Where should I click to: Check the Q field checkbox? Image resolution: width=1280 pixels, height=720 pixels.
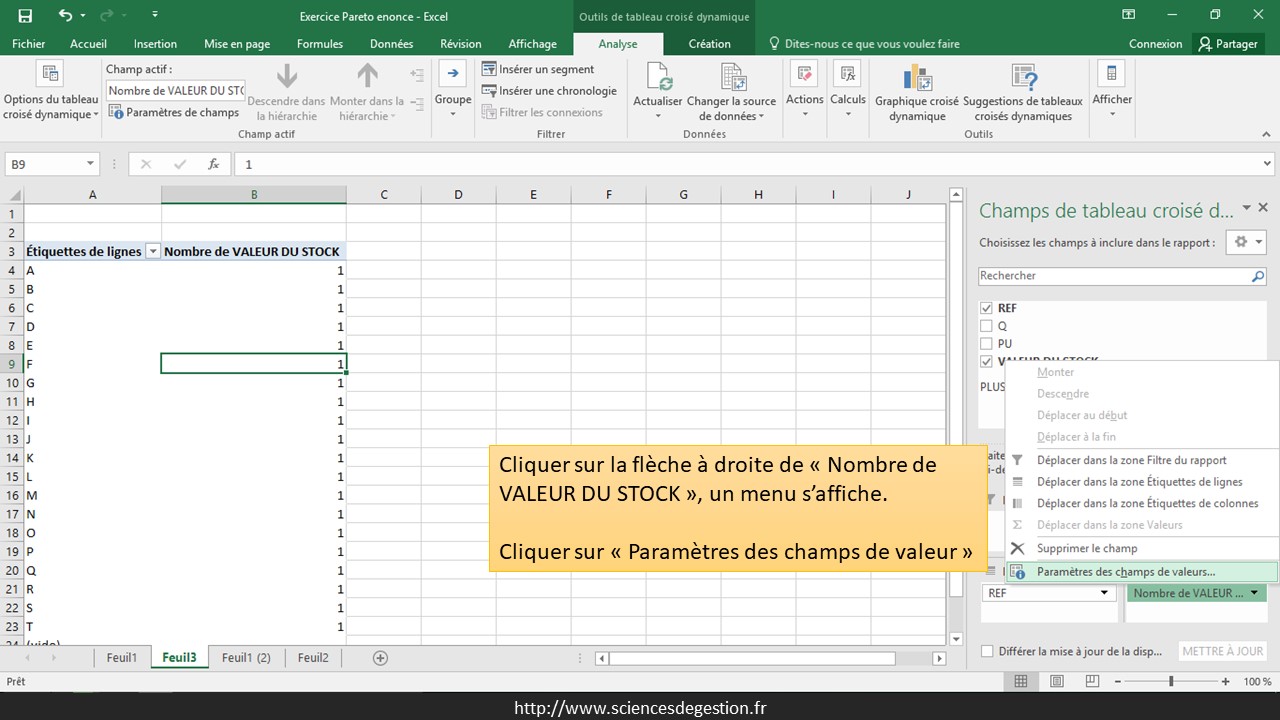coord(987,326)
